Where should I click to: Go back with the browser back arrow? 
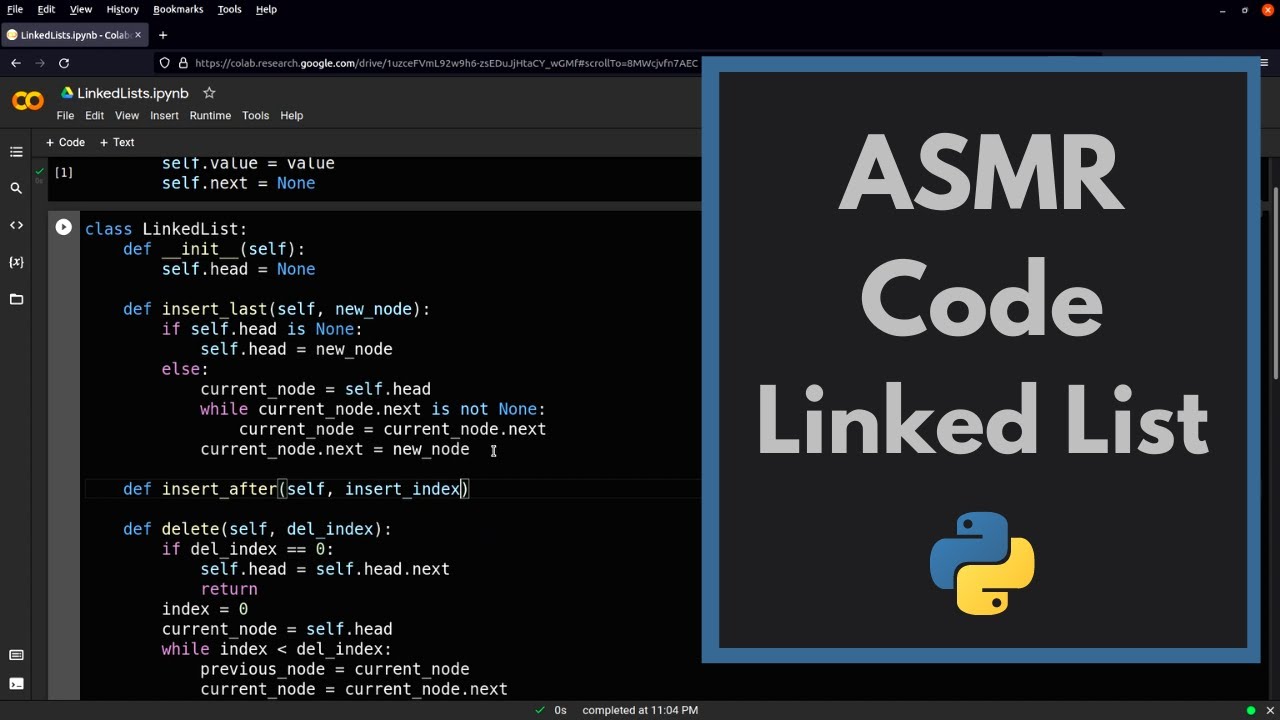point(15,63)
